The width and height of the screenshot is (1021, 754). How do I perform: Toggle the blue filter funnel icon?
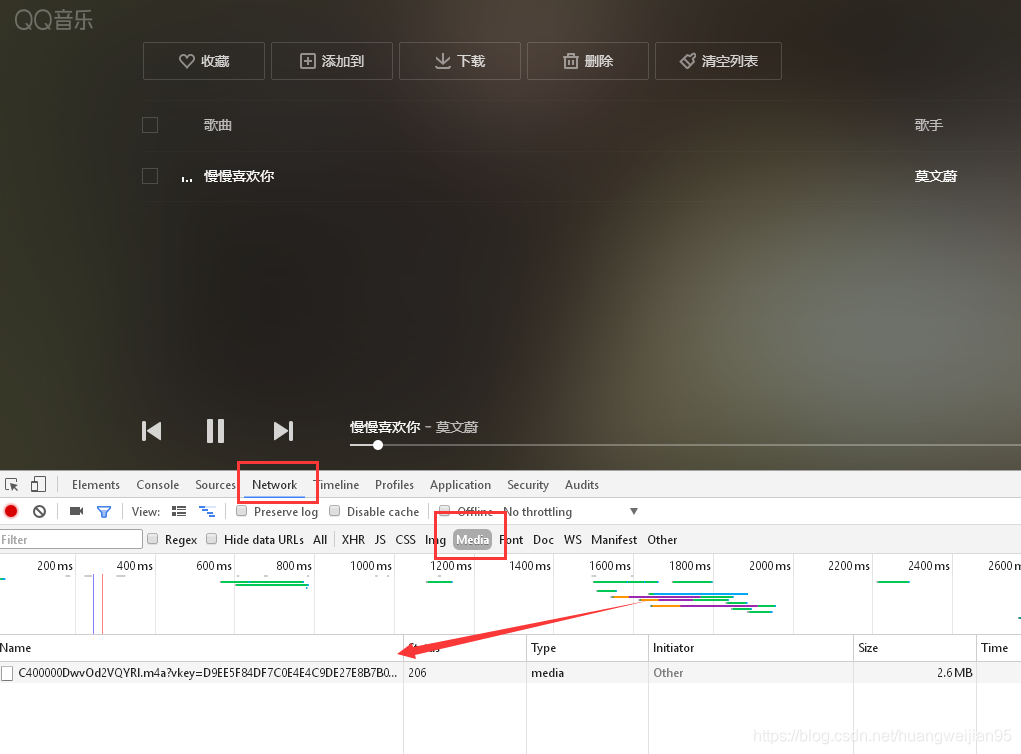tap(104, 512)
